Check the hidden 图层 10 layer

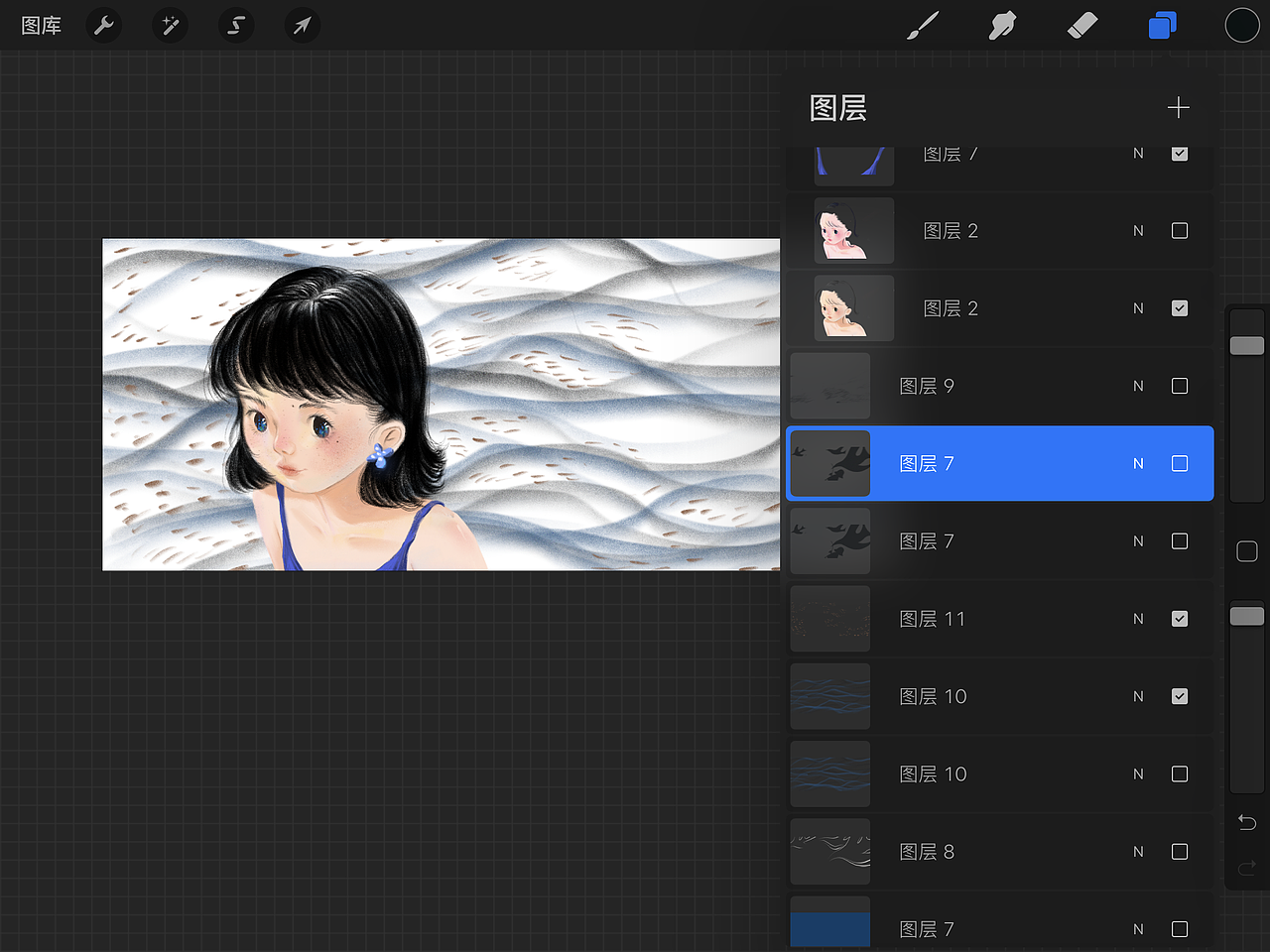[x=1180, y=773]
